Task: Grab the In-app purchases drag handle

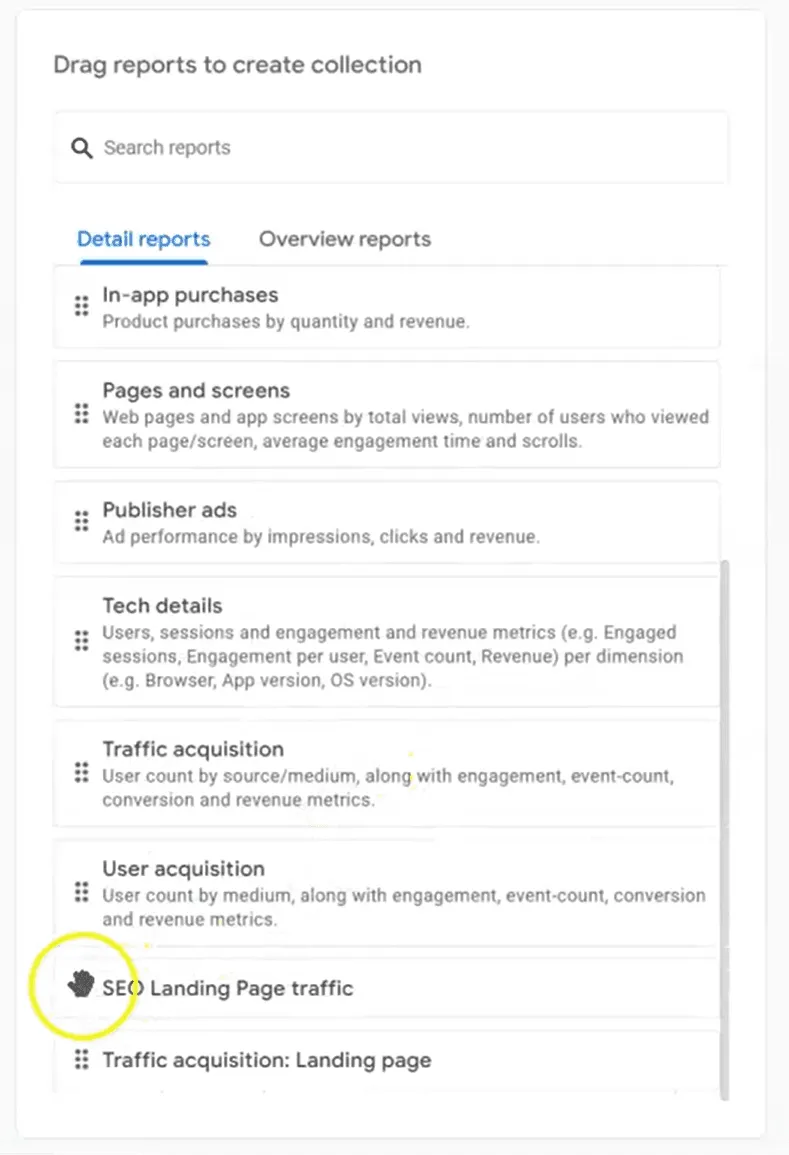Action: coord(82,306)
